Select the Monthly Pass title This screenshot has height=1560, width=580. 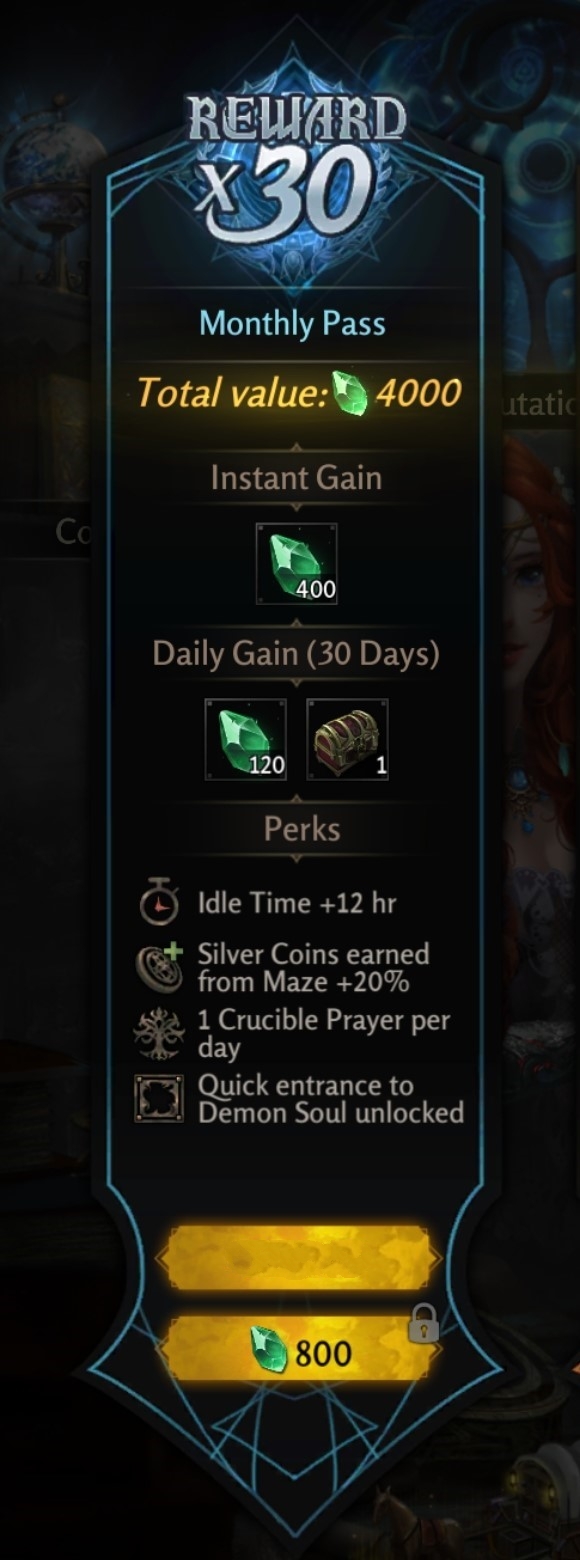pyautogui.click(x=292, y=323)
